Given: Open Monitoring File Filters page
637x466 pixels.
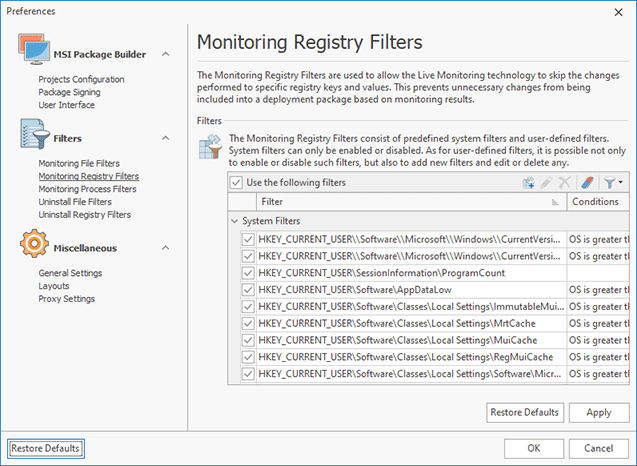Looking at the screenshot, I should point(79,163).
